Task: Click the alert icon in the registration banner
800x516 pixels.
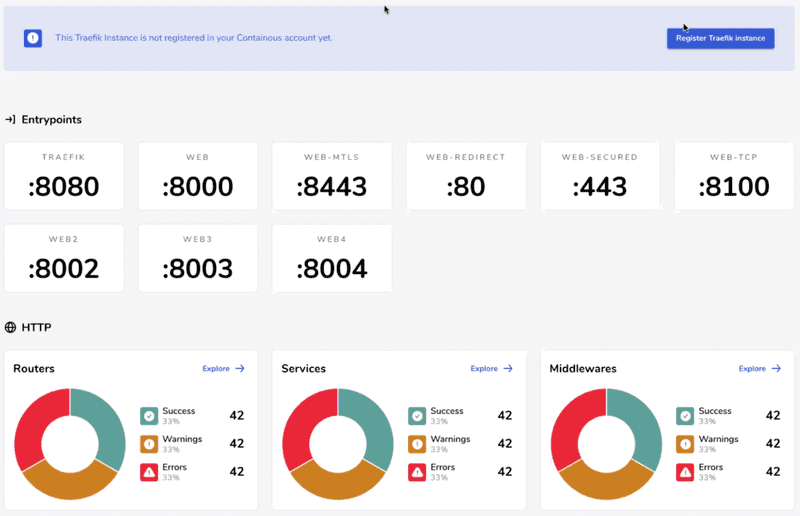Action: click(x=33, y=38)
